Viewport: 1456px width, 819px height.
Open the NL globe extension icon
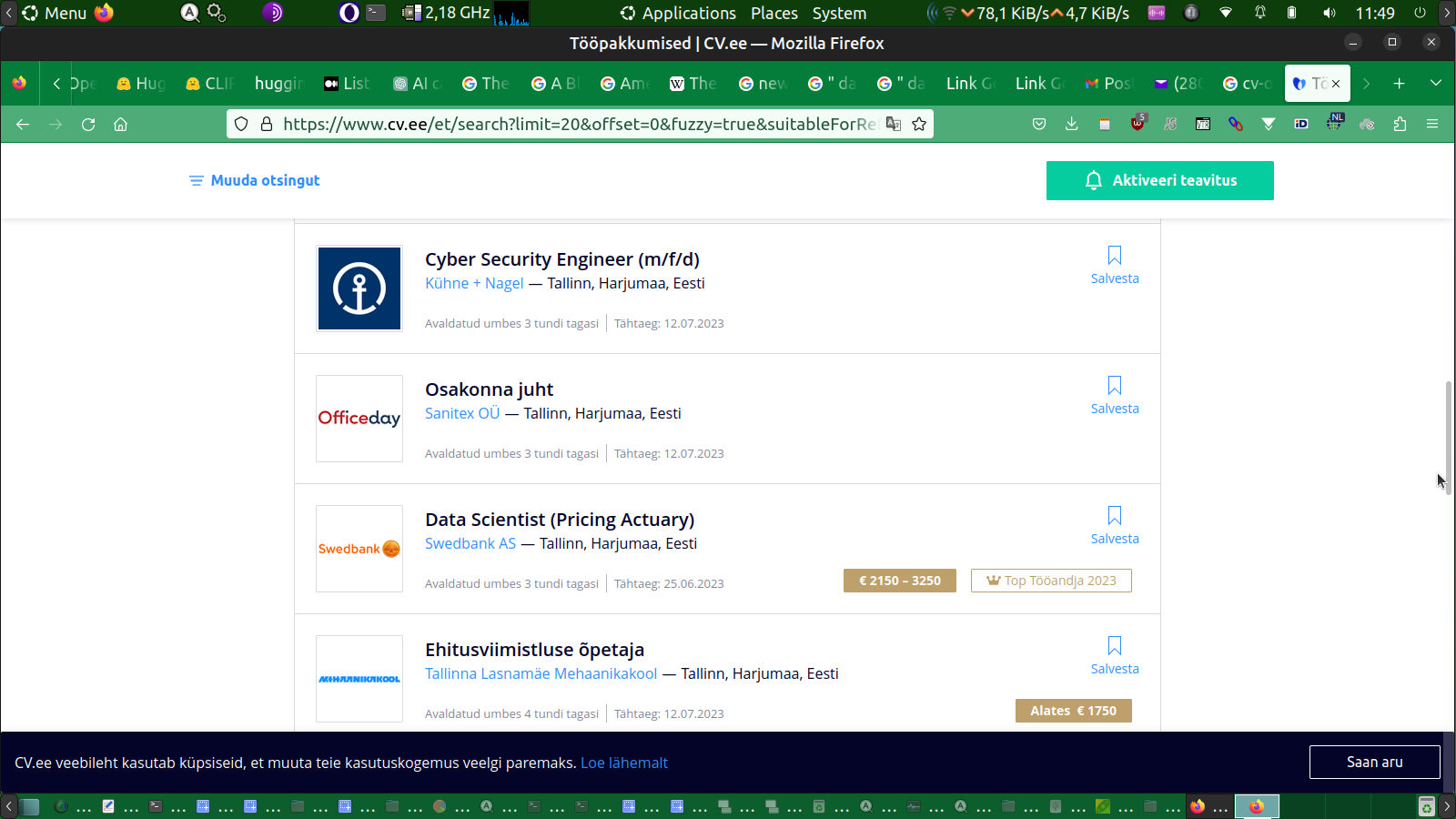pos(1334,123)
